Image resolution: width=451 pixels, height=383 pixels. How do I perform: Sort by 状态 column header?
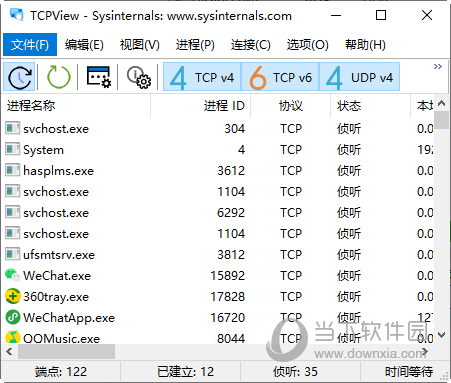coord(370,106)
